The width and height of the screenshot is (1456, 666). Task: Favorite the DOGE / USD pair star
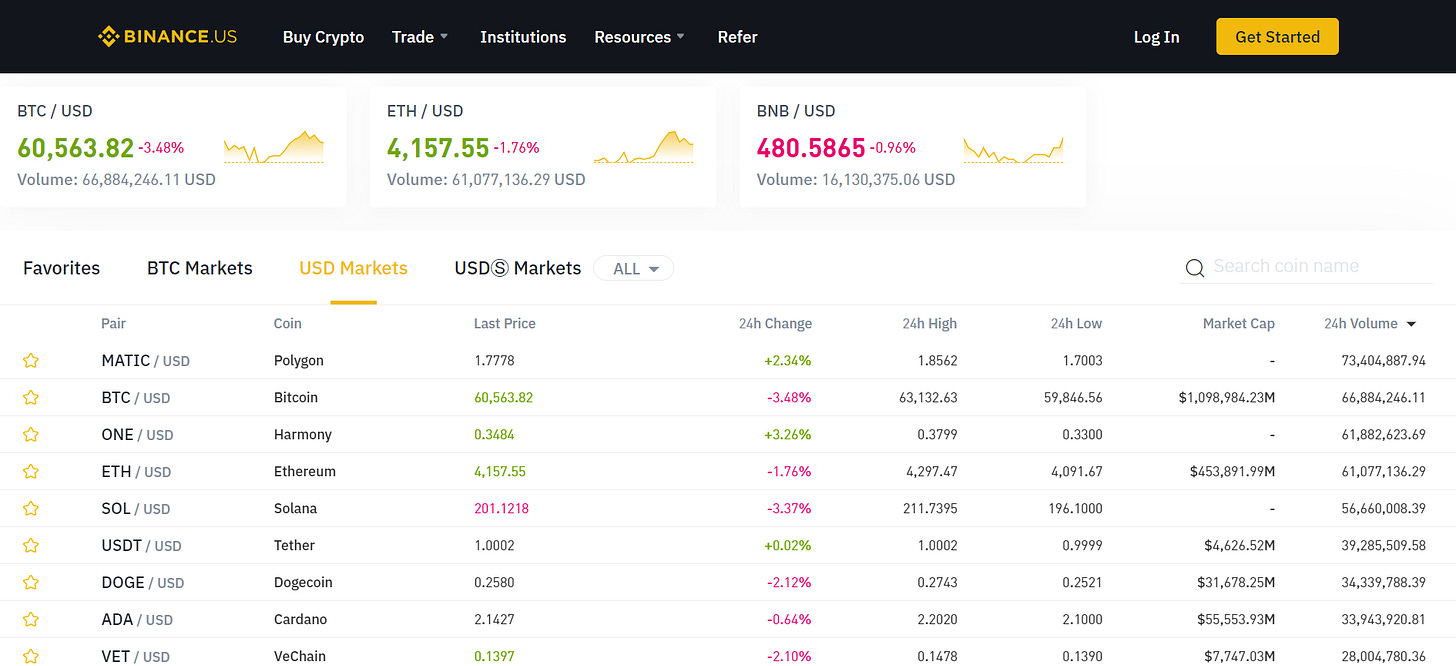31,582
